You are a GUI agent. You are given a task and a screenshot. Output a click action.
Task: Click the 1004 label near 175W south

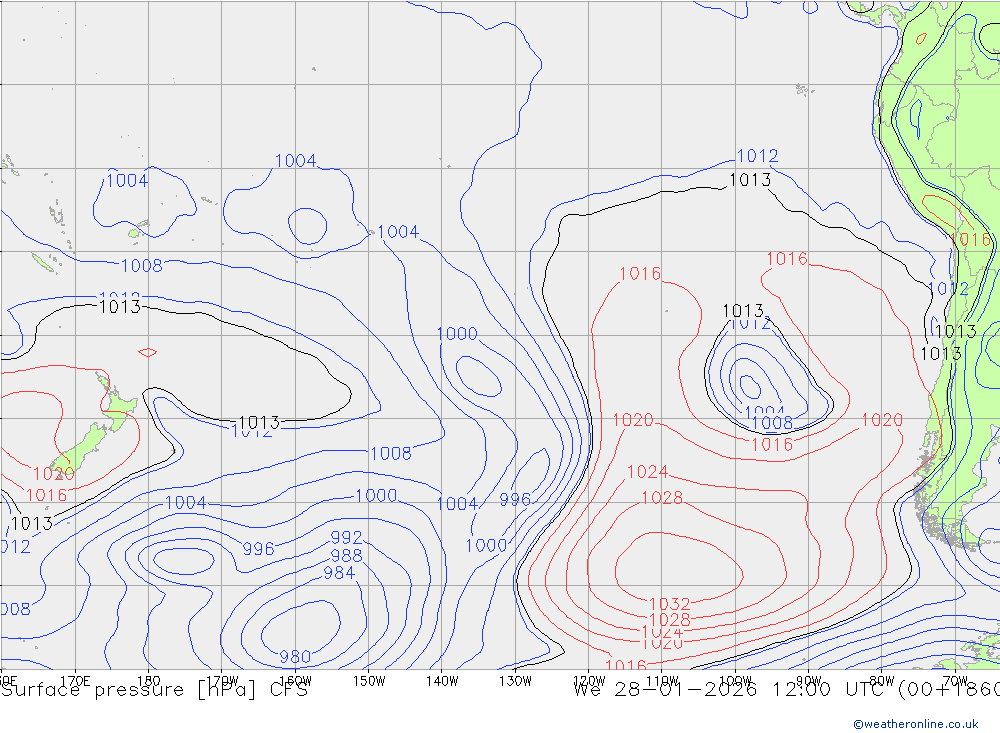pos(186,503)
